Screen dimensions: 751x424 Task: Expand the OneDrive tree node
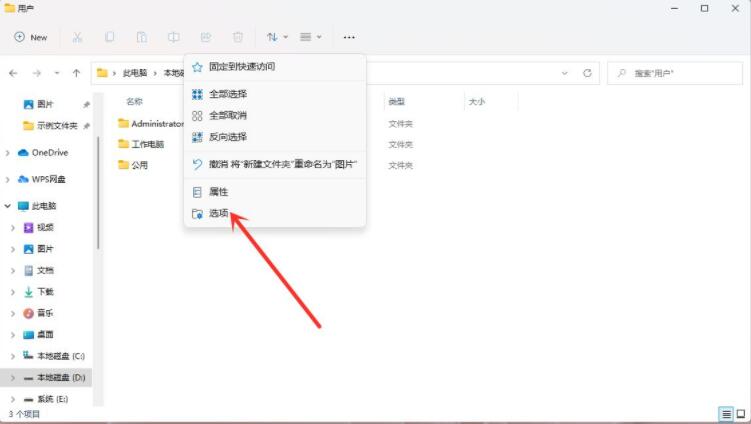click(8, 153)
